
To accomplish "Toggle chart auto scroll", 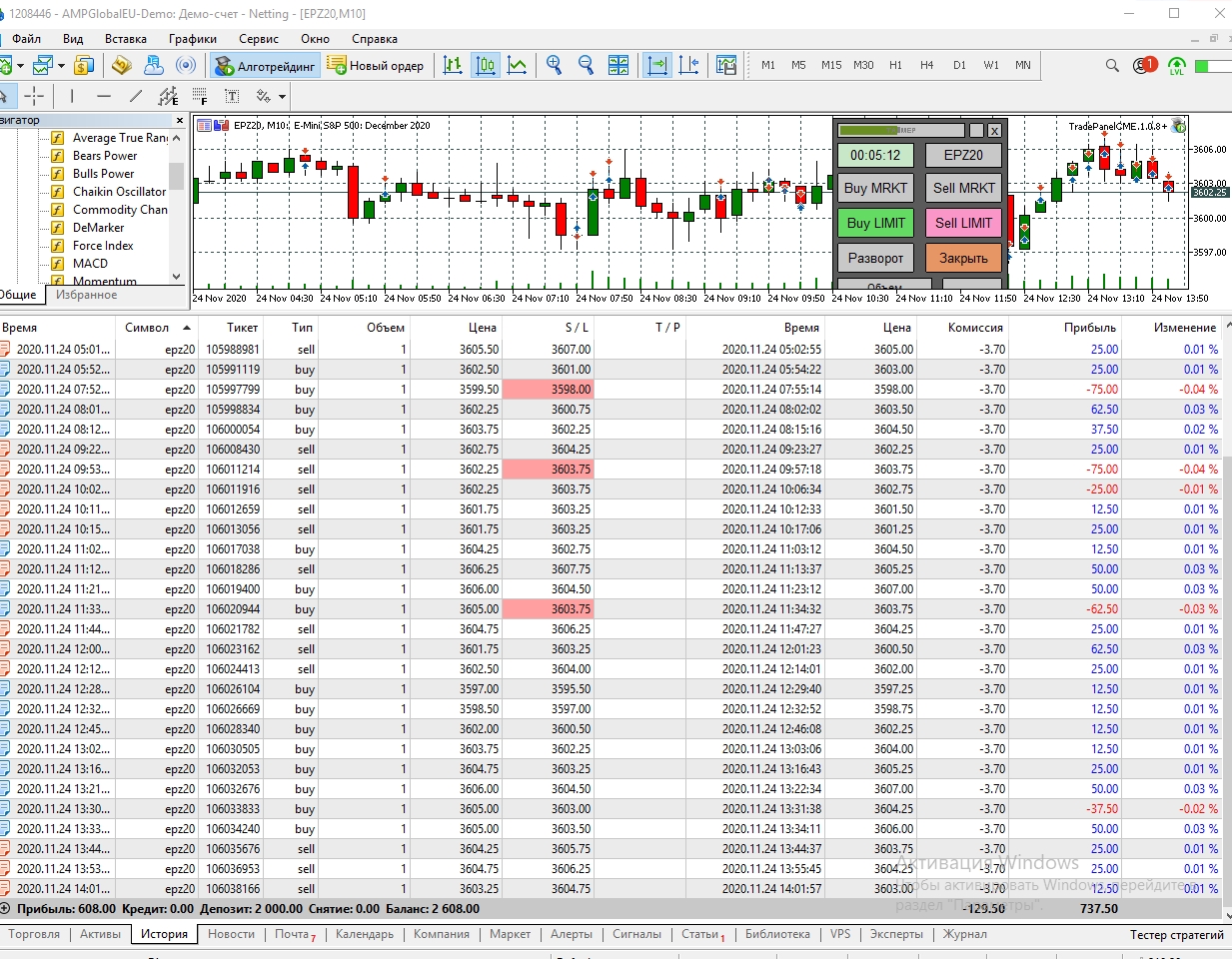I will (x=657, y=66).
